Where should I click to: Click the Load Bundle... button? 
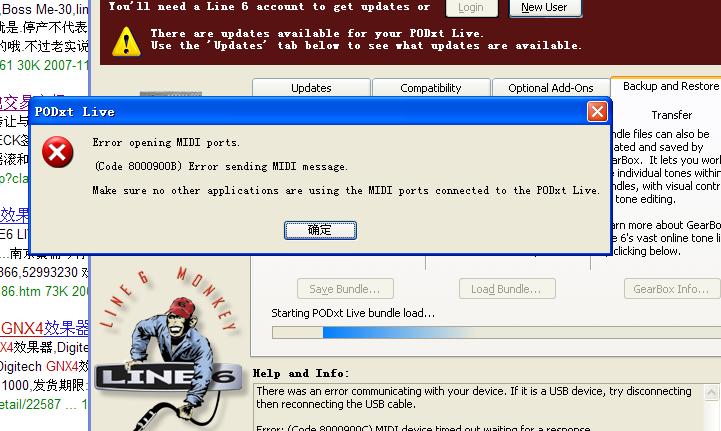507,289
